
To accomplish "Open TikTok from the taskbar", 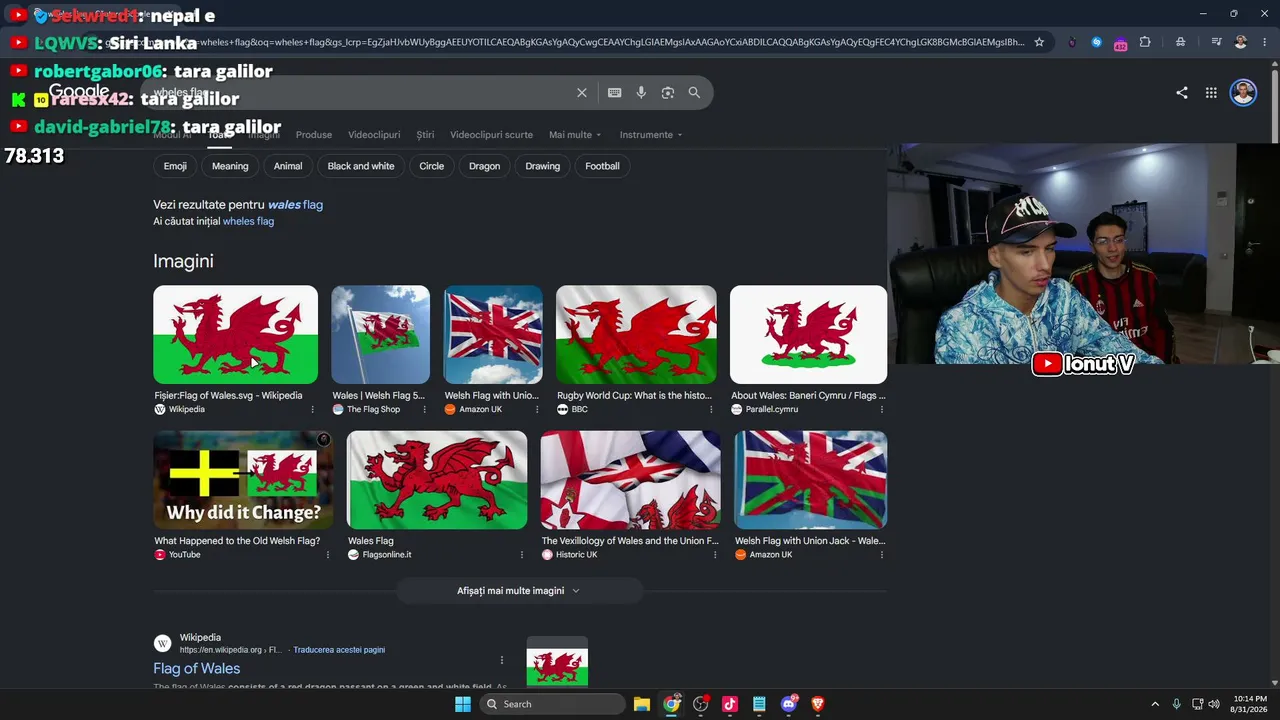I will point(730,704).
